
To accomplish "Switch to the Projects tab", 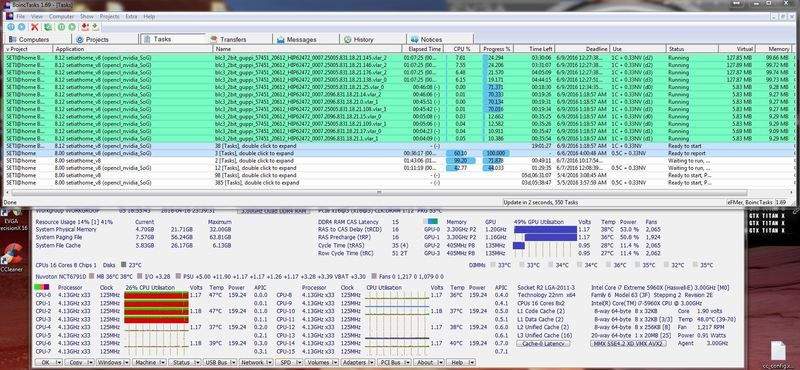I will click(105, 39).
